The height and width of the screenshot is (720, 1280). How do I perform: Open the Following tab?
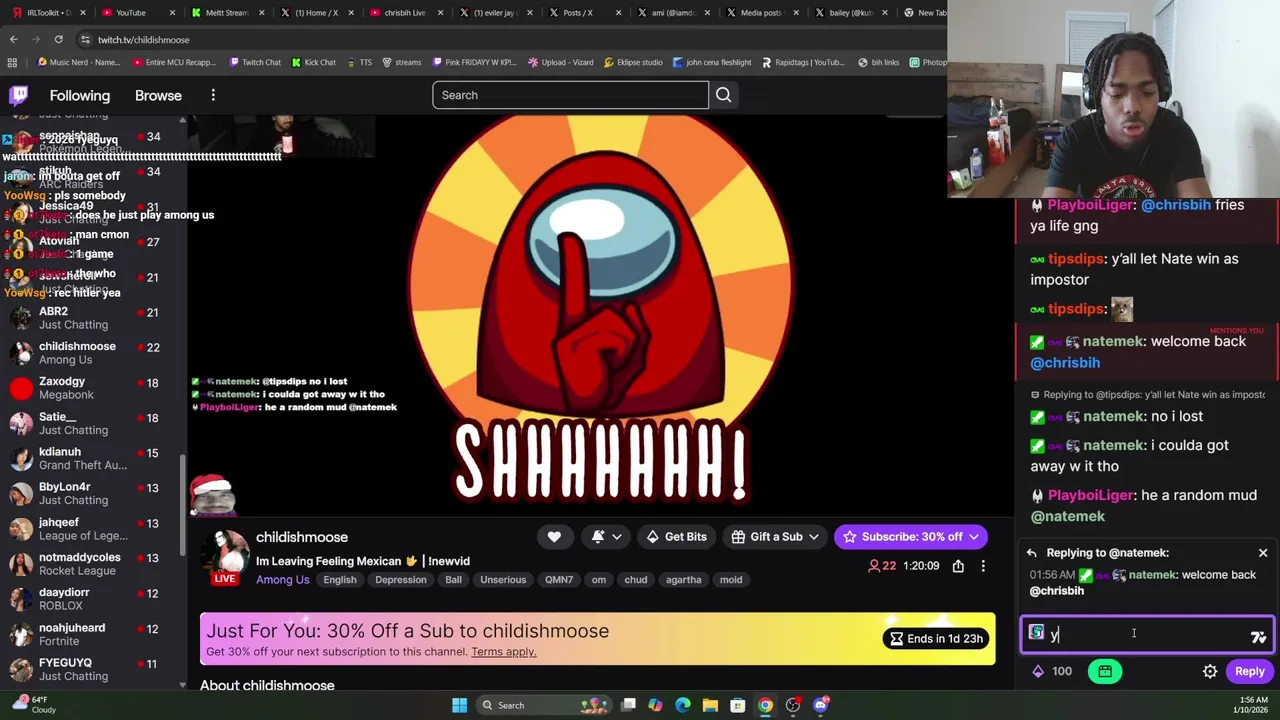point(80,95)
